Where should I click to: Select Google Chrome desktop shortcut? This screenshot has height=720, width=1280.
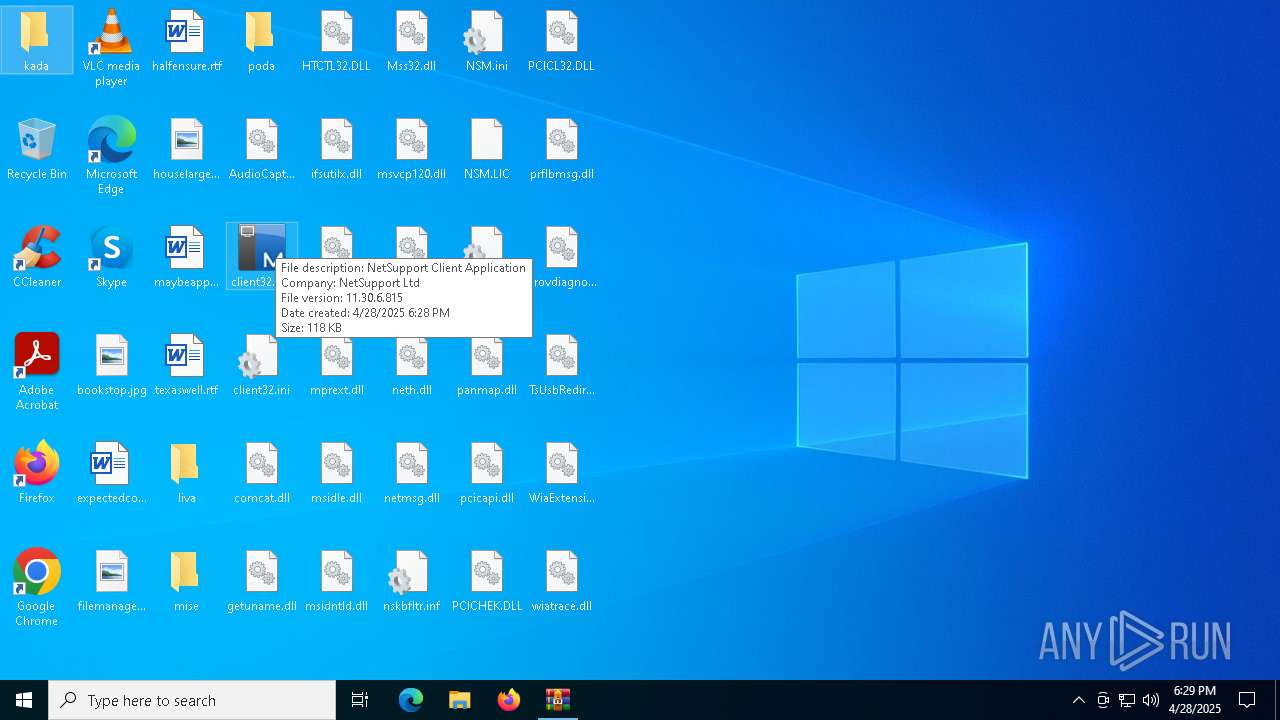(x=36, y=588)
